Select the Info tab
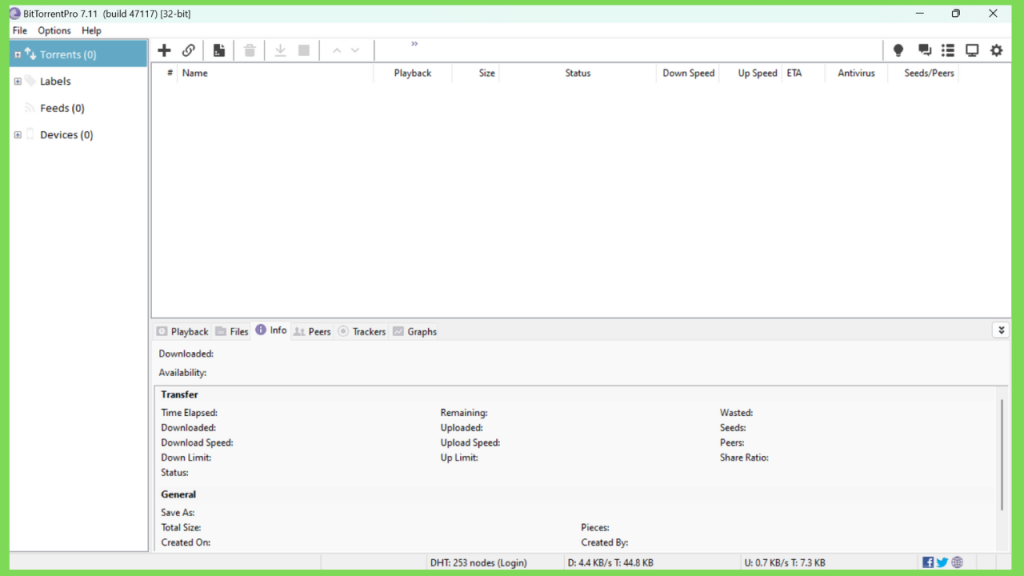Screen dimensions: 1024x576 tap(271, 330)
